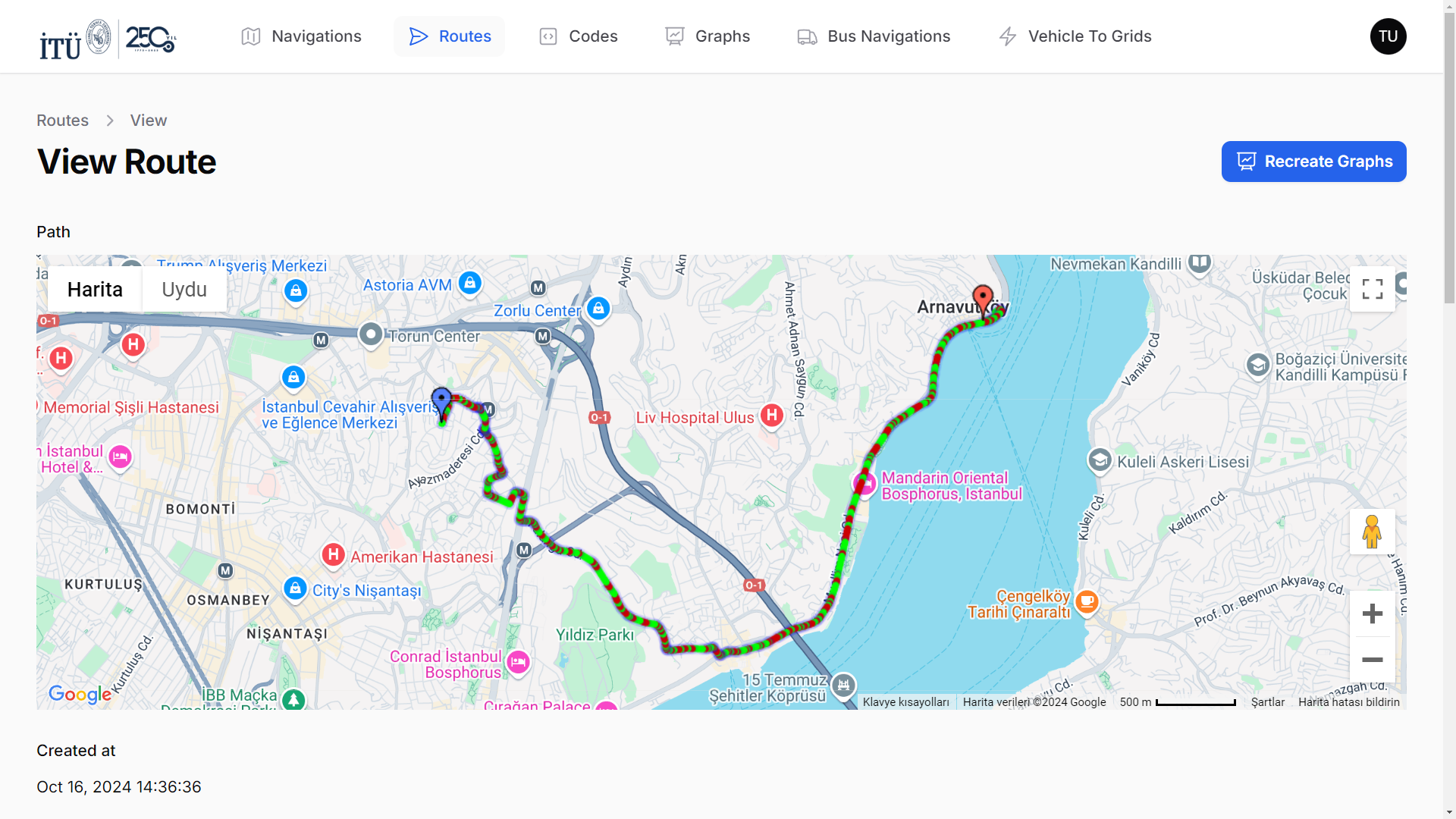Viewport: 1456px width, 819px height.
Task: Click Zorlu Center shopping icon
Action: tap(598, 308)
